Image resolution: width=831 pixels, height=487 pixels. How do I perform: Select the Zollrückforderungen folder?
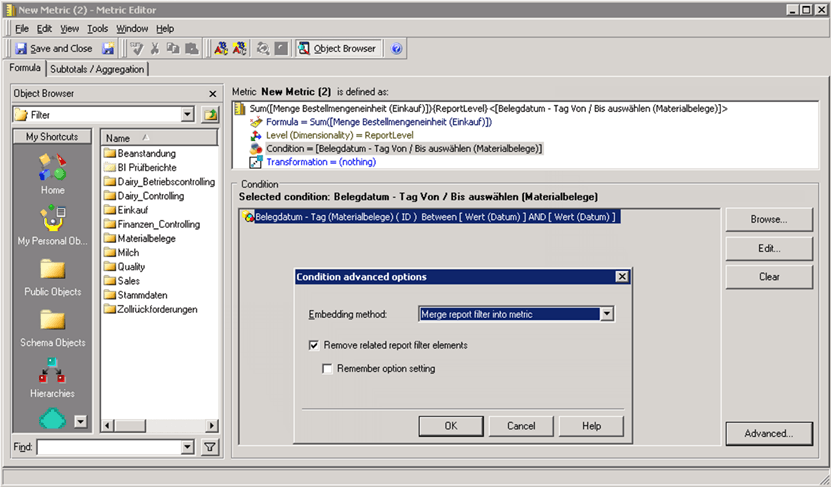tap(151, 309)
